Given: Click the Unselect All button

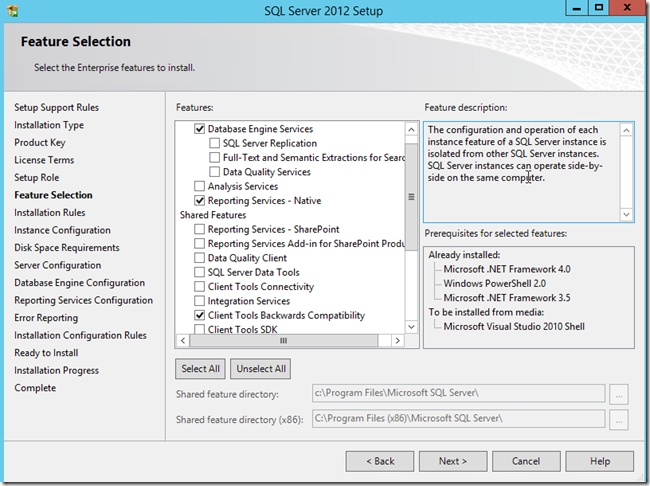Looking at the screenshot, I should point(261,369).
